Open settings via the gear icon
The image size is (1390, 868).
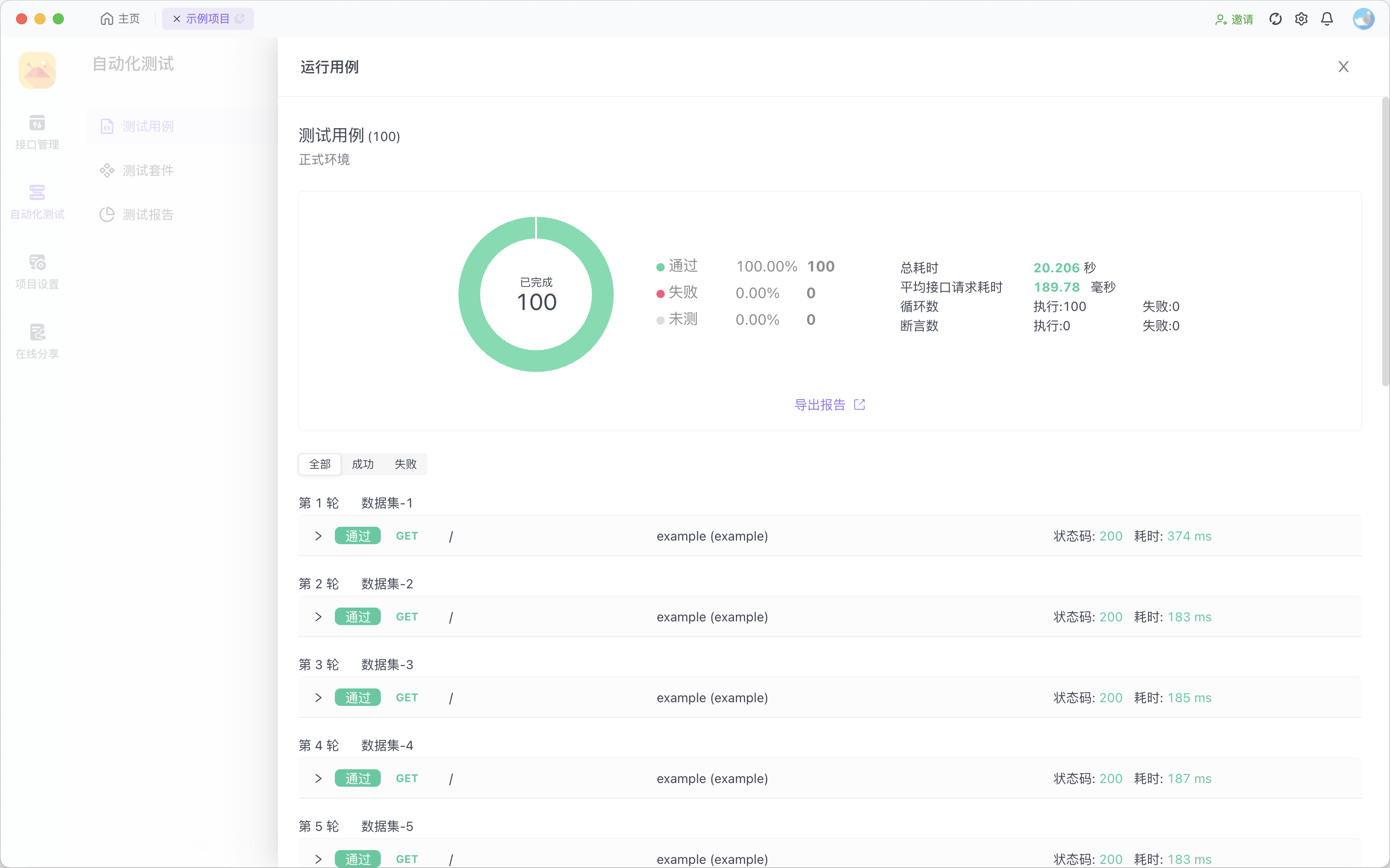1301,18
